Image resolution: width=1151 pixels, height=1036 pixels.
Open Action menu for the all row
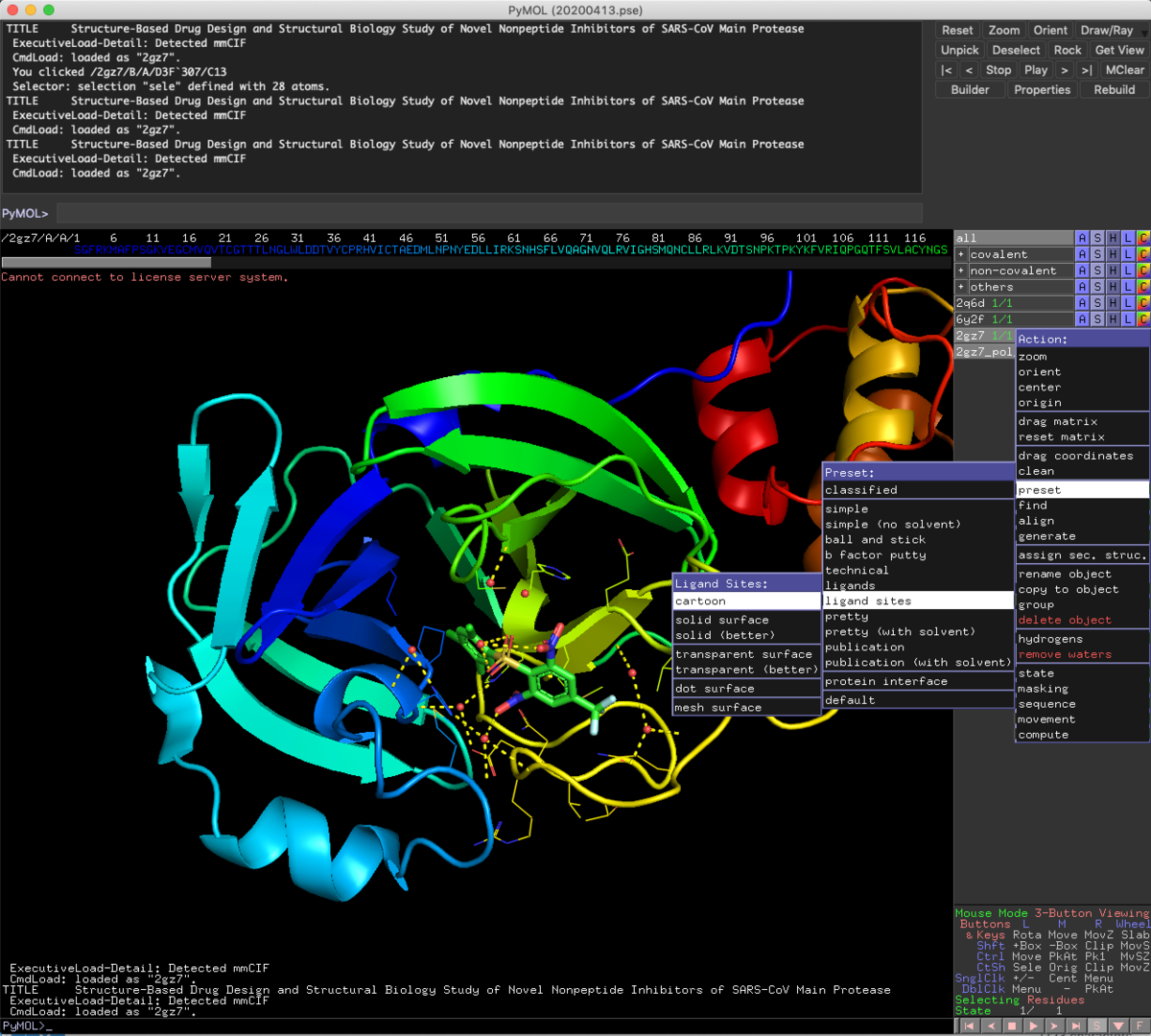pyautogui.click(x=1082, y=238)
